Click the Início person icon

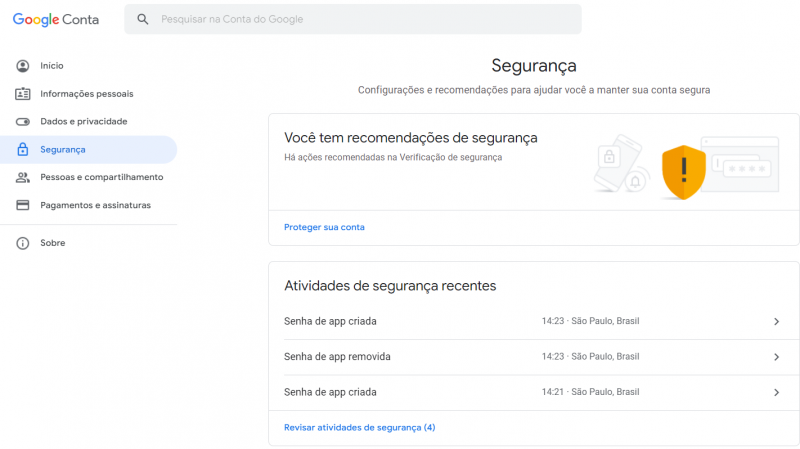pyautogui.click(x=22, y=66)
